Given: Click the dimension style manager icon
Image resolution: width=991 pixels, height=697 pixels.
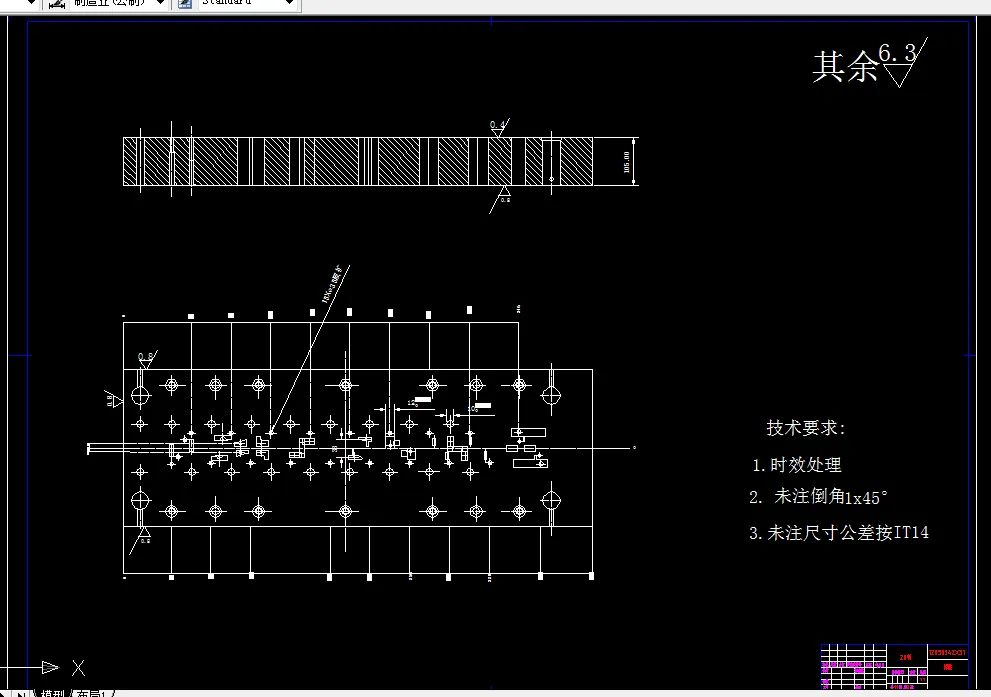Looking at the screenshot, I should click(57, 3).
